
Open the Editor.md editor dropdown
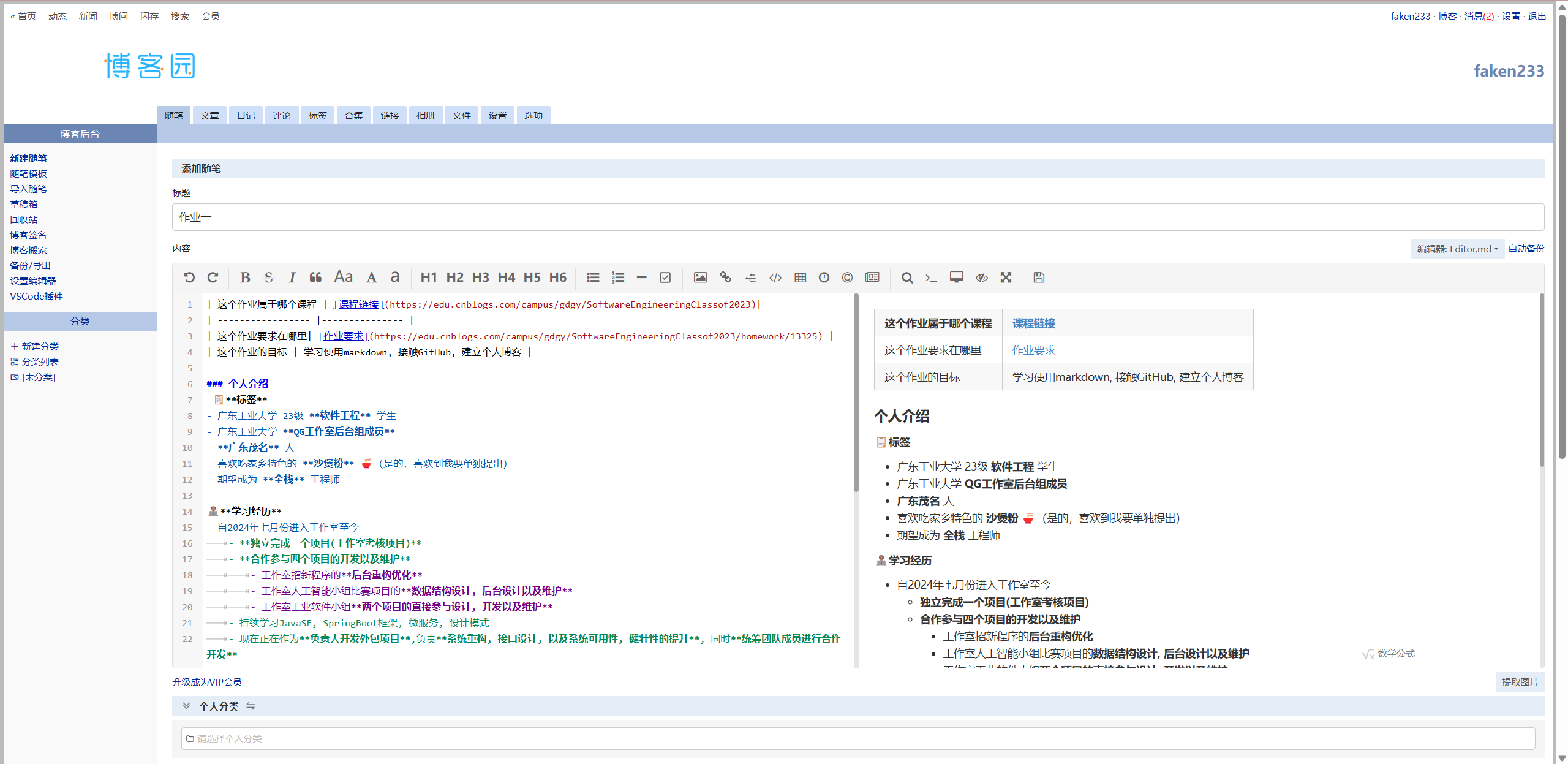(x=1457, y=249)
